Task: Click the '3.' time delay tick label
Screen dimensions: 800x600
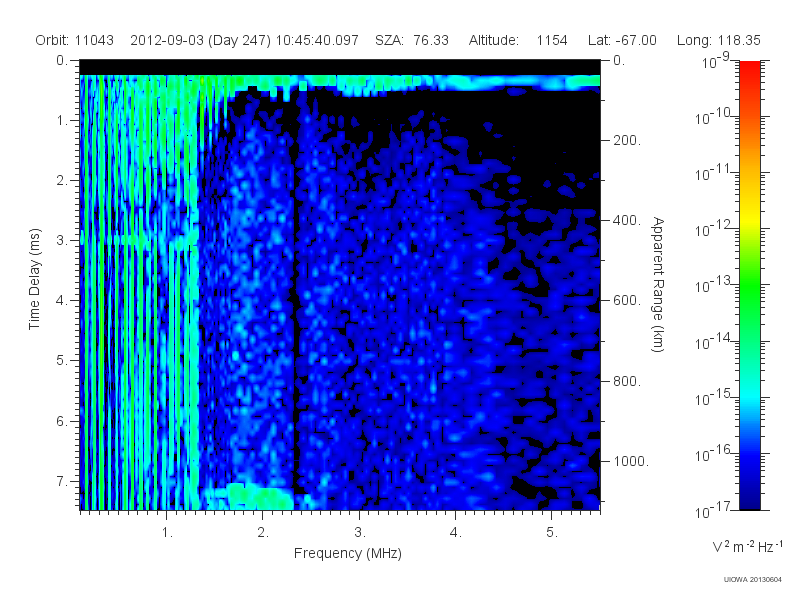Action: pyautogui.click(x=62, y=240)
